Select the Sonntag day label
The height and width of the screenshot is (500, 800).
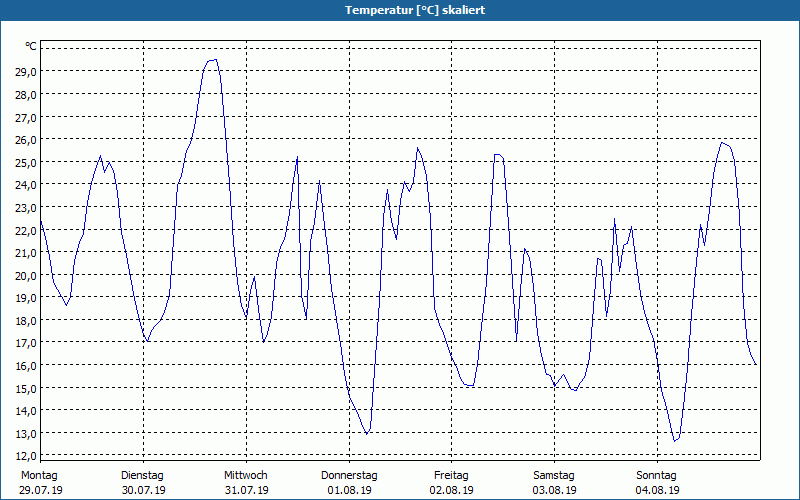(656, 476)
